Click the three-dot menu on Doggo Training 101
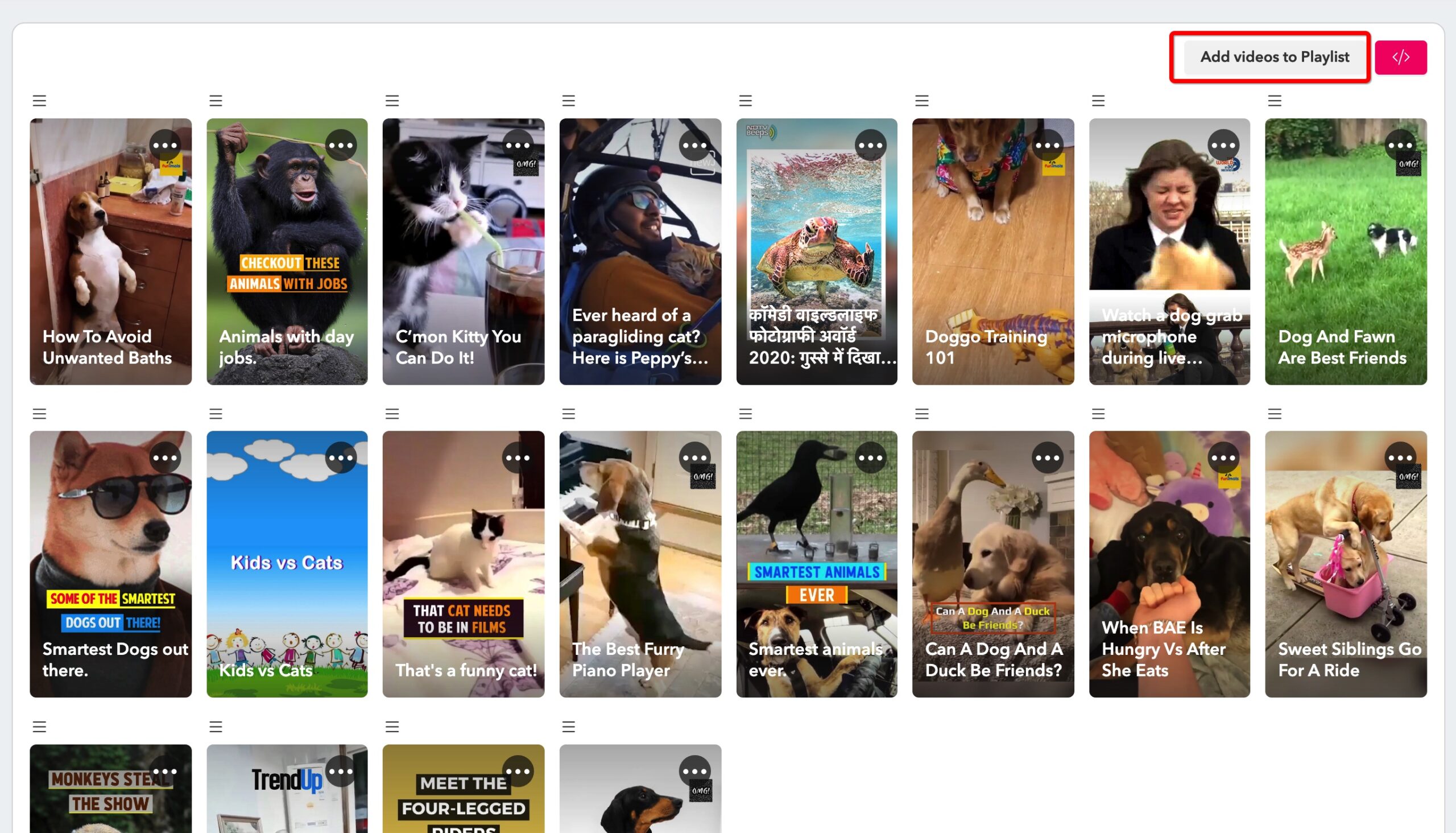 [1047, 145]
